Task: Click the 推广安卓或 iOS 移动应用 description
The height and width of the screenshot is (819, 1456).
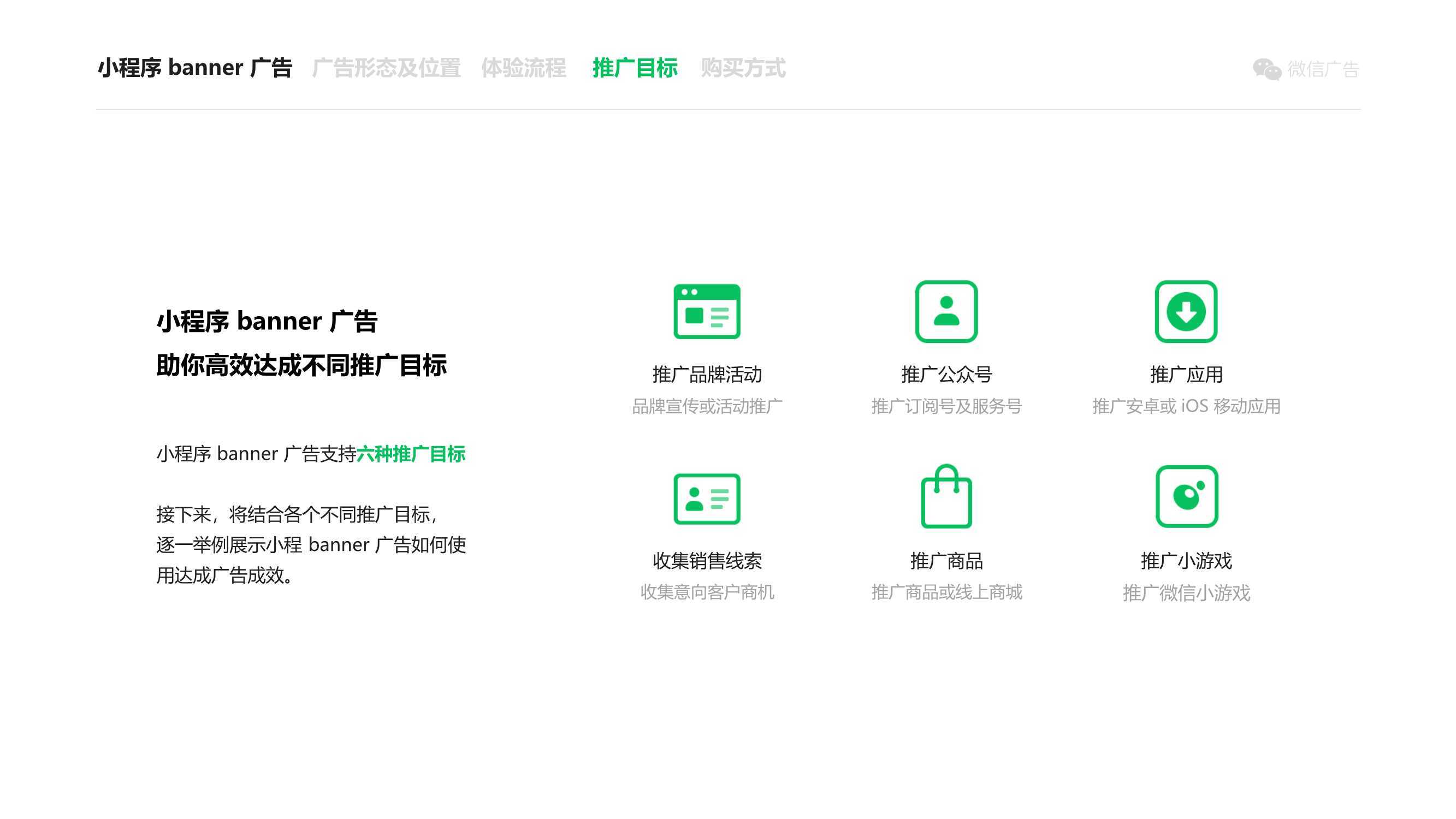Action: pyautogui.click(x=1186, y=406)
